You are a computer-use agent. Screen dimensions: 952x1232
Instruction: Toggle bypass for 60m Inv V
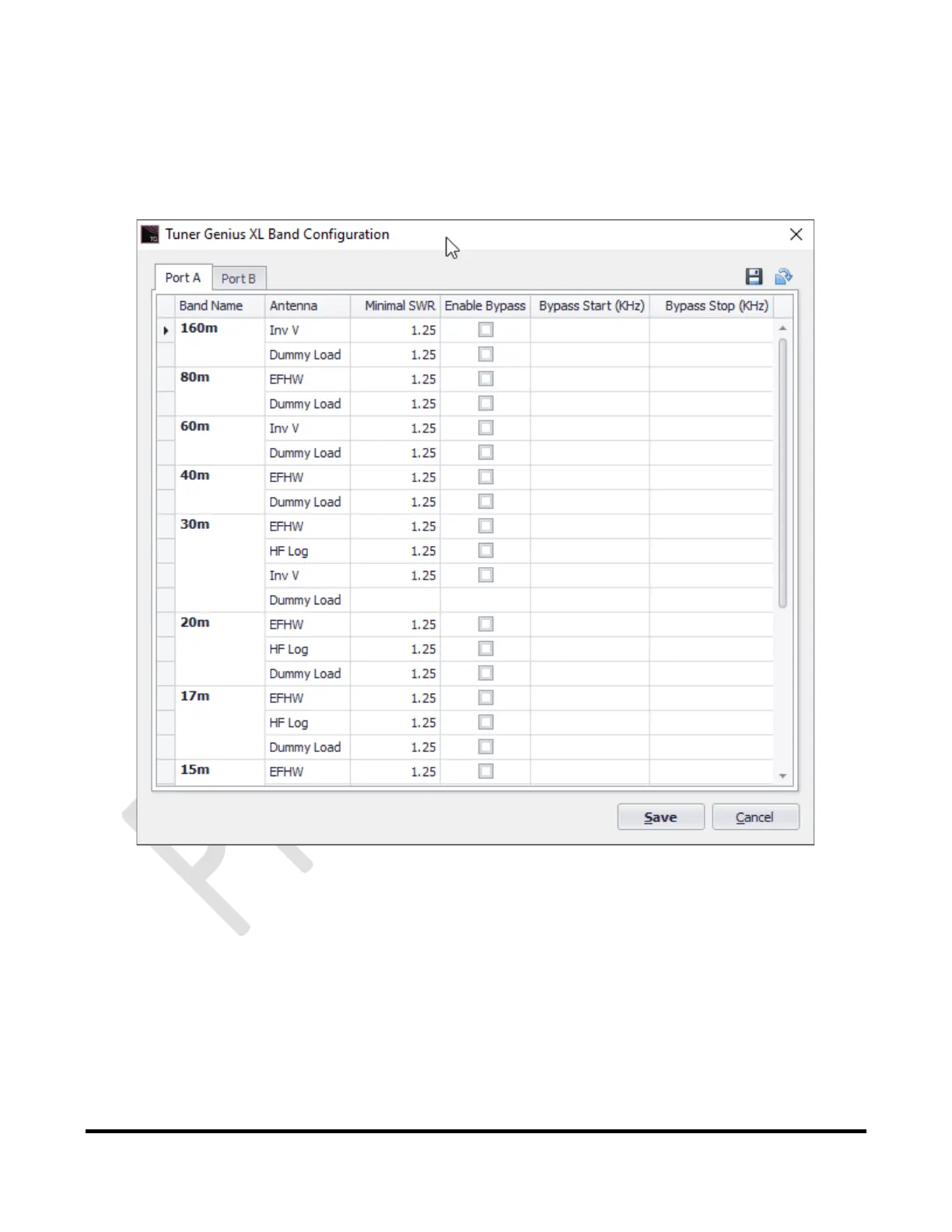[x=486, y=428]
